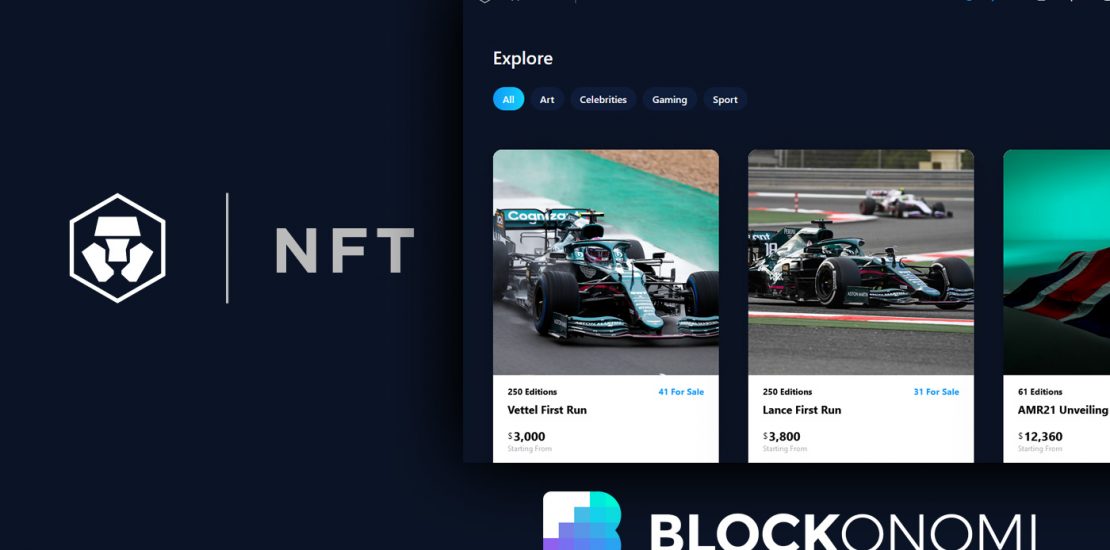Click the $3,000 starting price

pyautogui.click(x=527, y=437)
